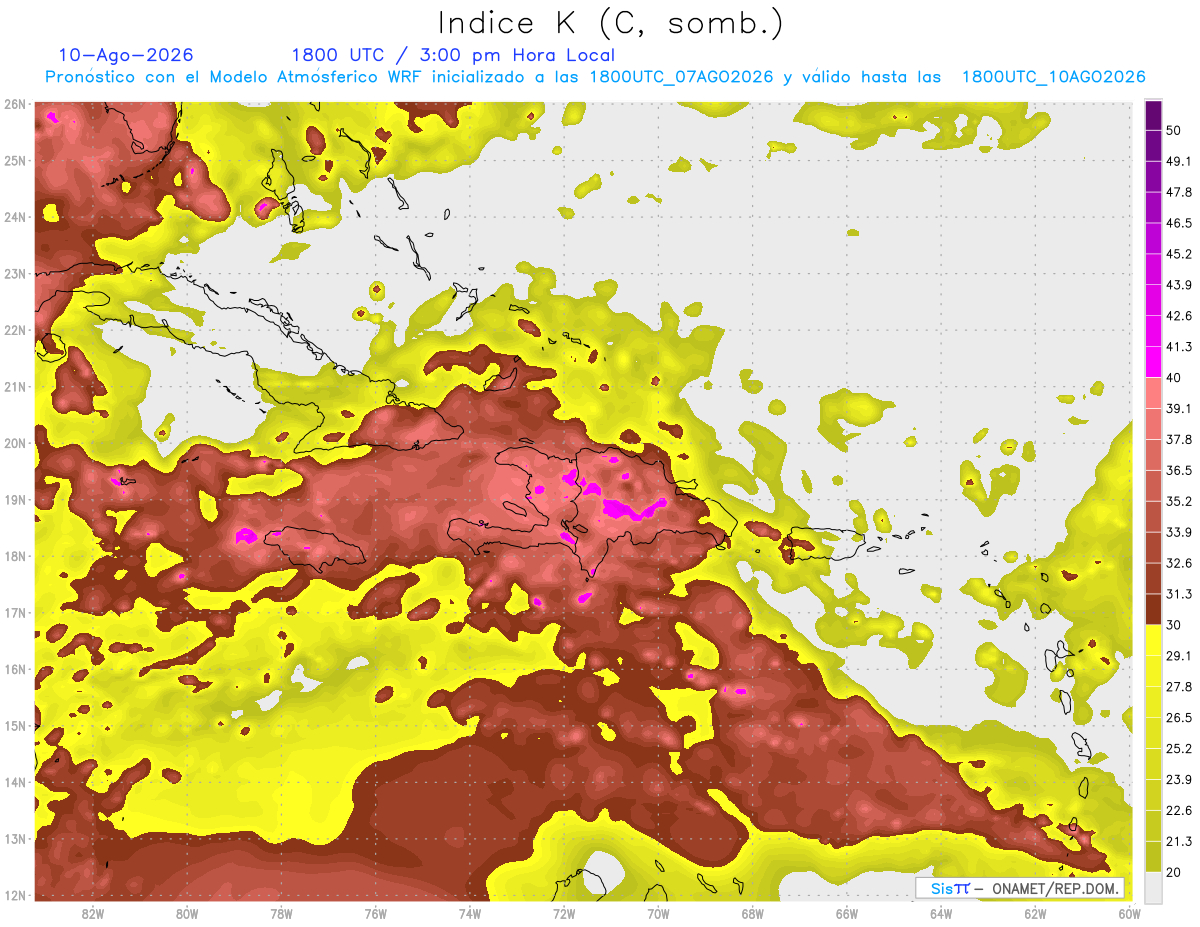Image resolution: width=1200 pixels, height=927 pixels.
Task: Click the longitude label "66W"
Action: click(846, 914)
